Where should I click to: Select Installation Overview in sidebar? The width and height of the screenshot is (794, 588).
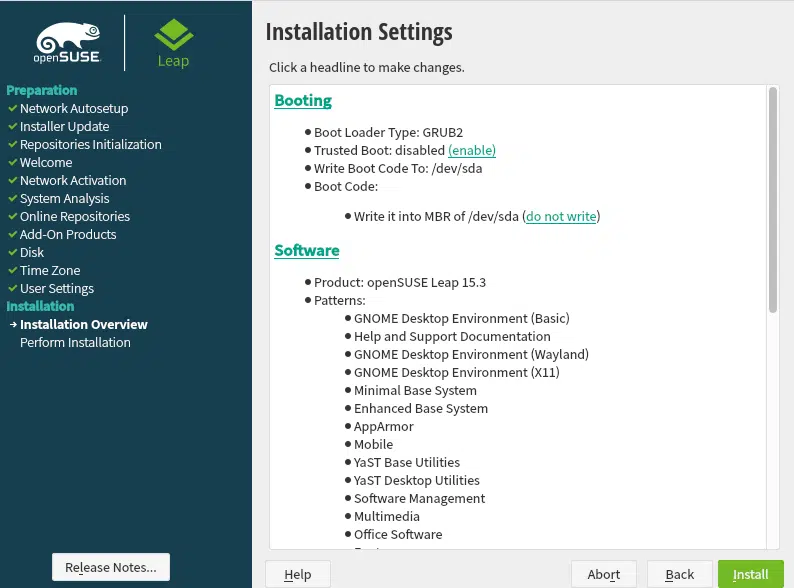click(x=83, y=324)
